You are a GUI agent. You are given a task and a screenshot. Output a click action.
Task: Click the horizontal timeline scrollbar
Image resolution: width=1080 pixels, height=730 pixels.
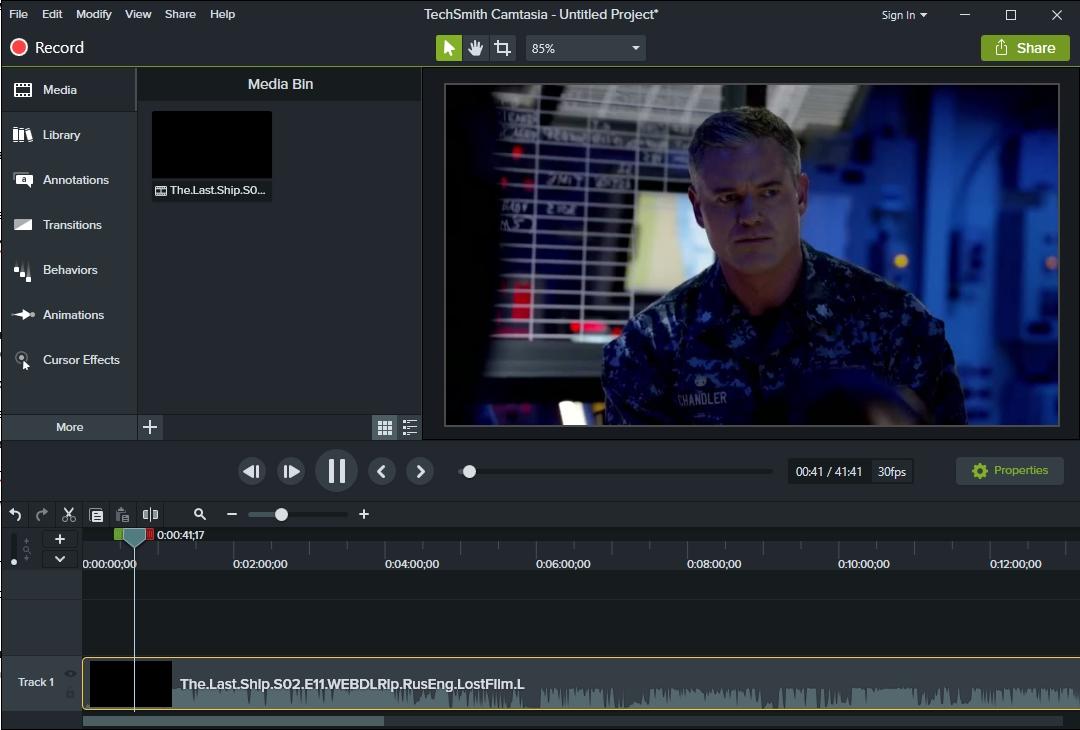click(x=233, y=720)
